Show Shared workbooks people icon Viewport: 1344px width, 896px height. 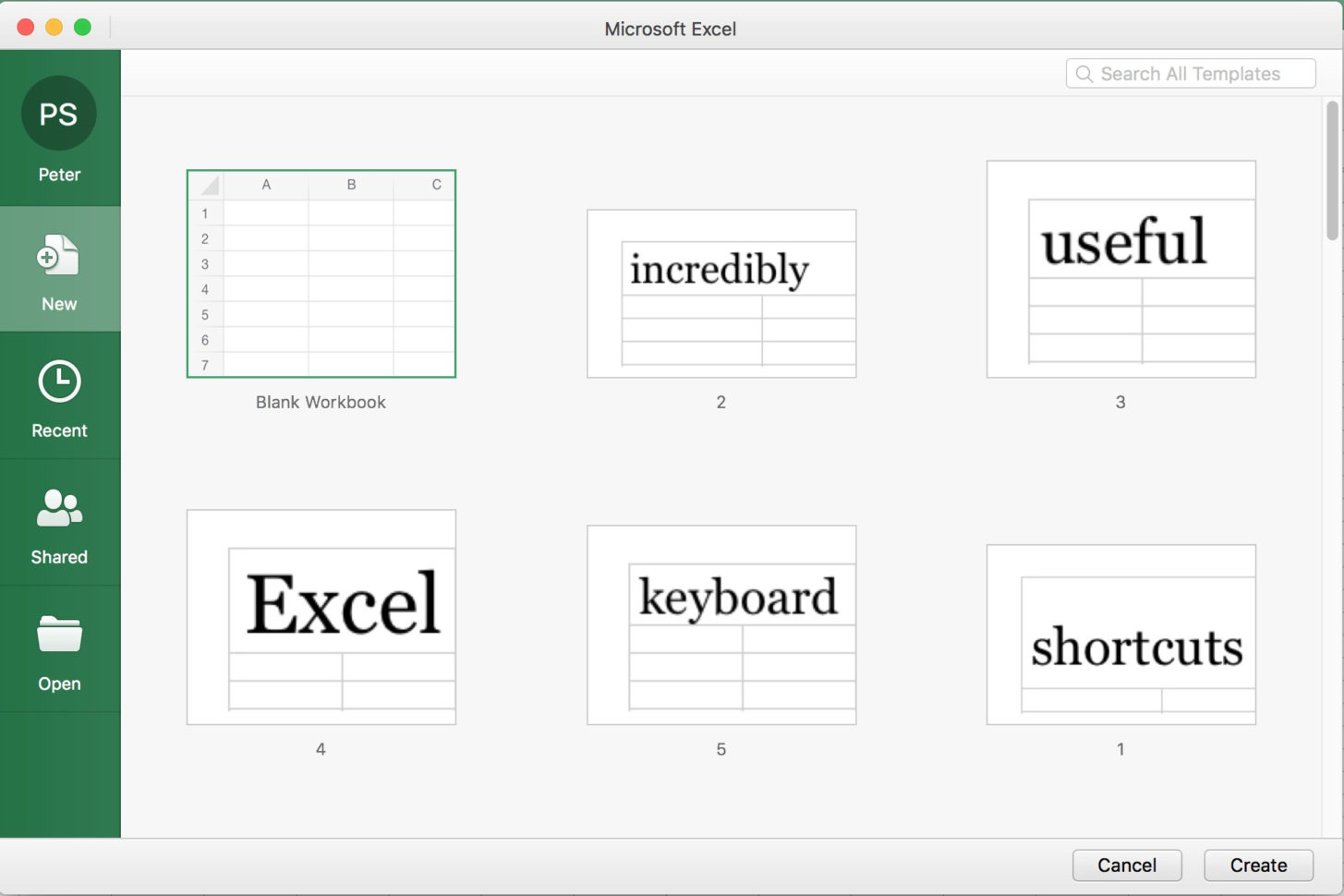tap(59, 508)
